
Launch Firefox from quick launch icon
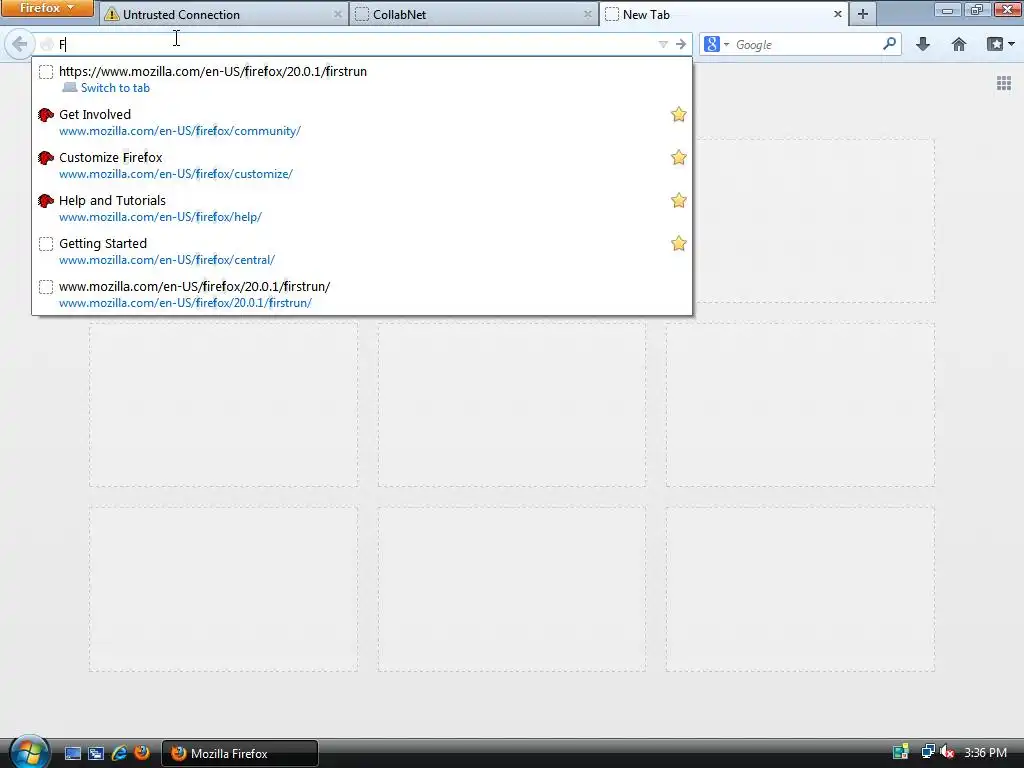coord(142,753)
